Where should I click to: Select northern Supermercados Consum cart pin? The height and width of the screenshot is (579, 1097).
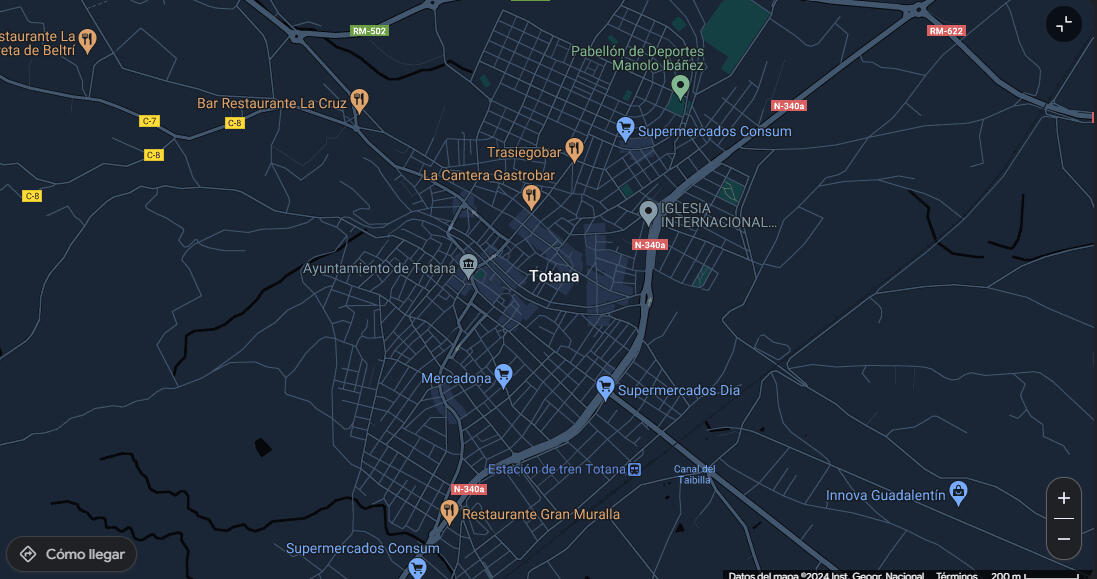tap(625, 129)
